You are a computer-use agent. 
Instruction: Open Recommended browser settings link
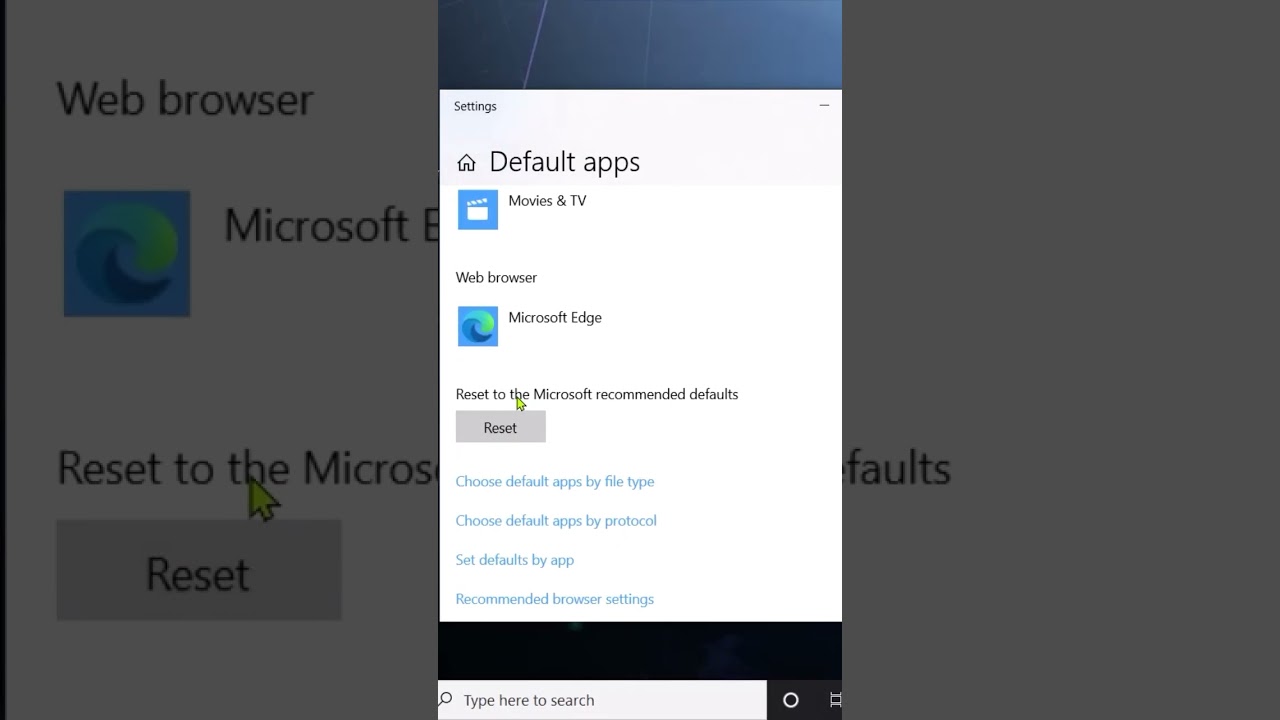coord(555,598)
